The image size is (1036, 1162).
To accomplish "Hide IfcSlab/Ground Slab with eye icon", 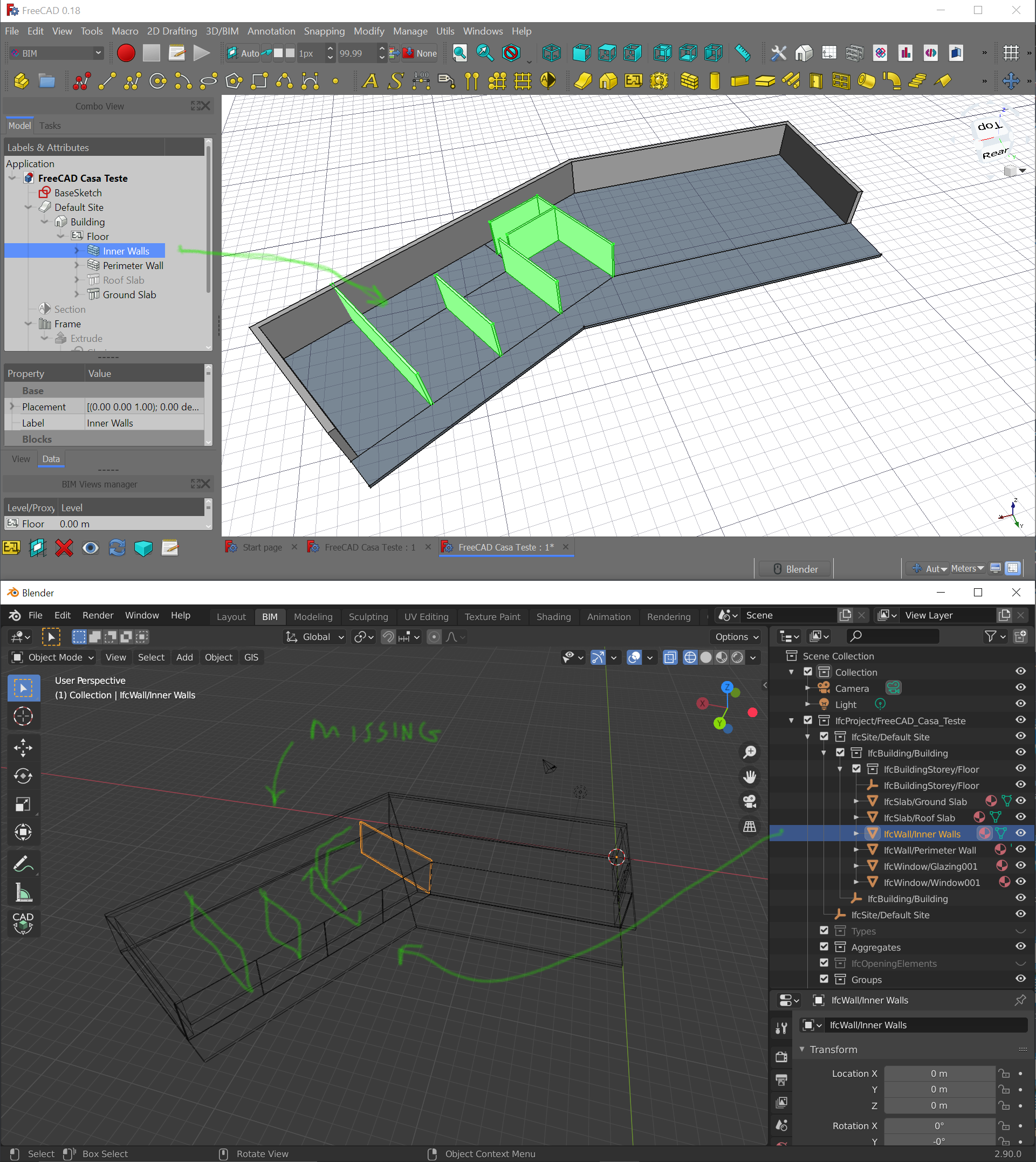I will [1021, 801].
